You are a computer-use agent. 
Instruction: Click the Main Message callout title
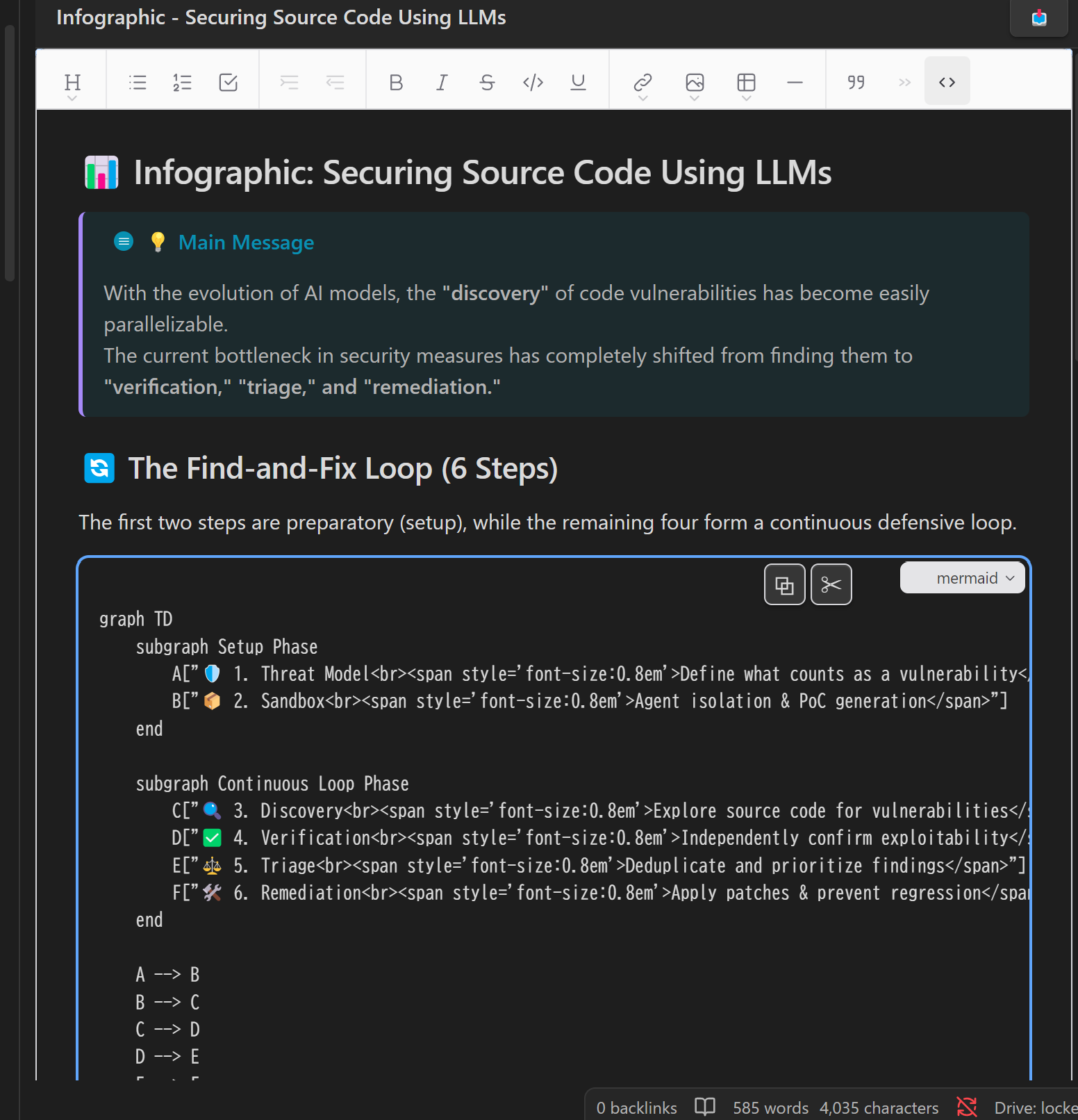tap(246, 242)
